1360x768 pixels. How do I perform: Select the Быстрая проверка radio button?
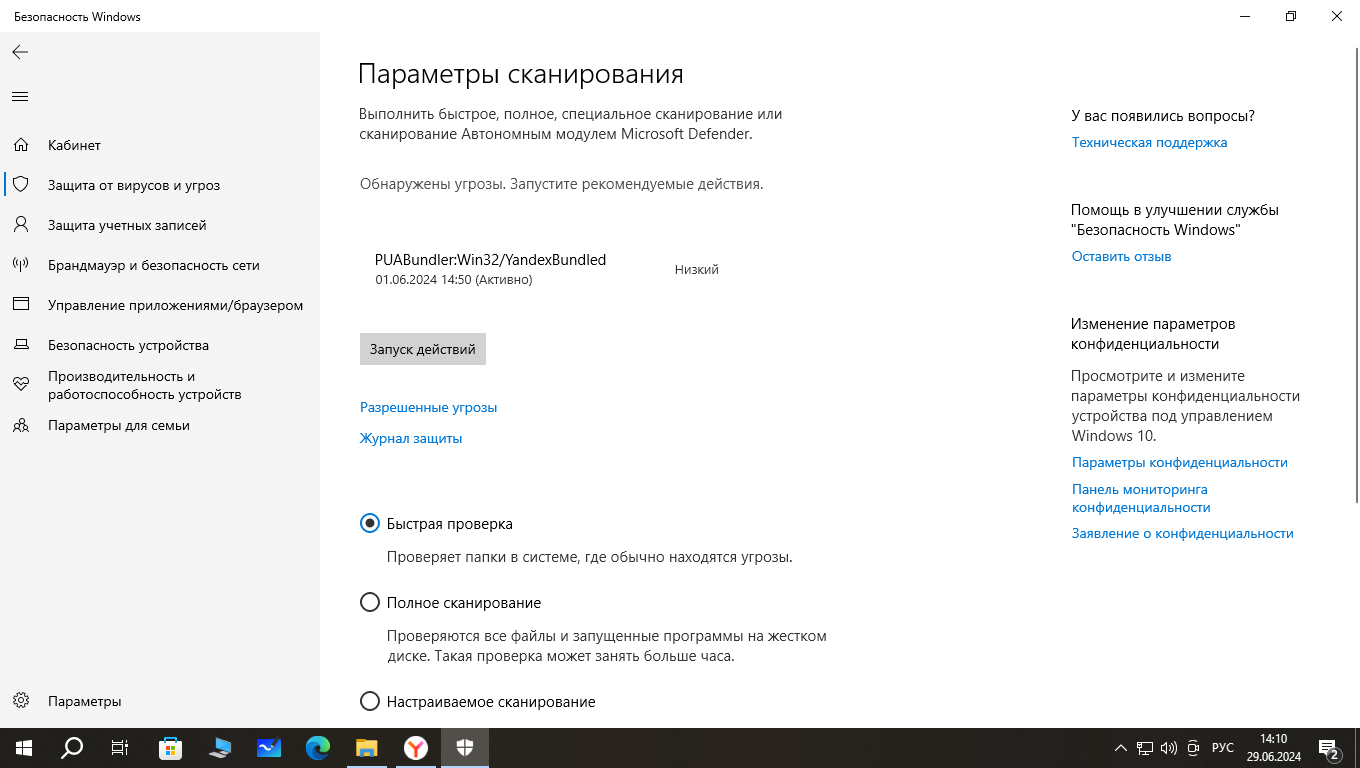[x=370, y=523]
